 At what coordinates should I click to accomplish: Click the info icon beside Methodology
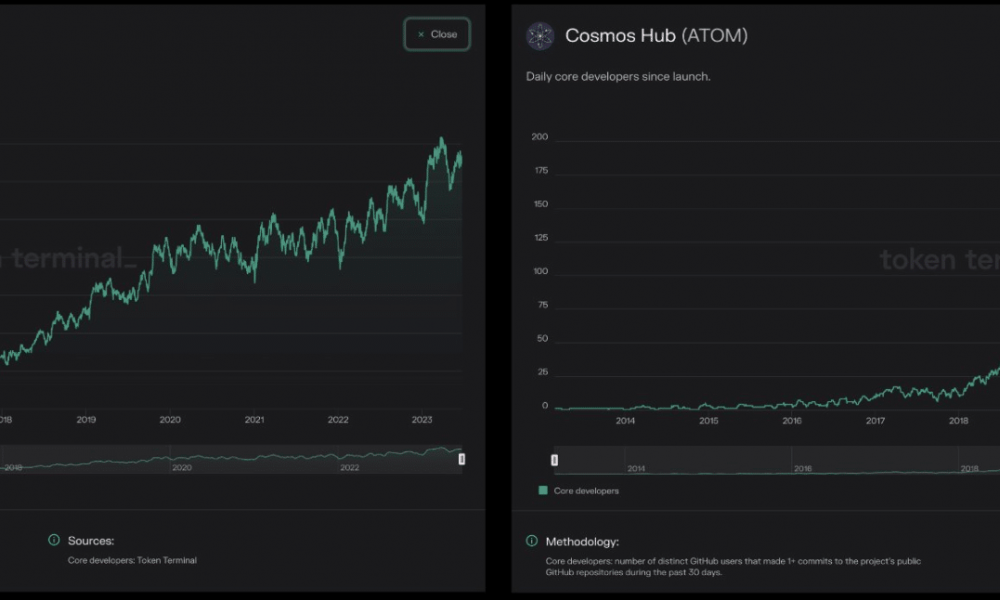coord(532,541)
